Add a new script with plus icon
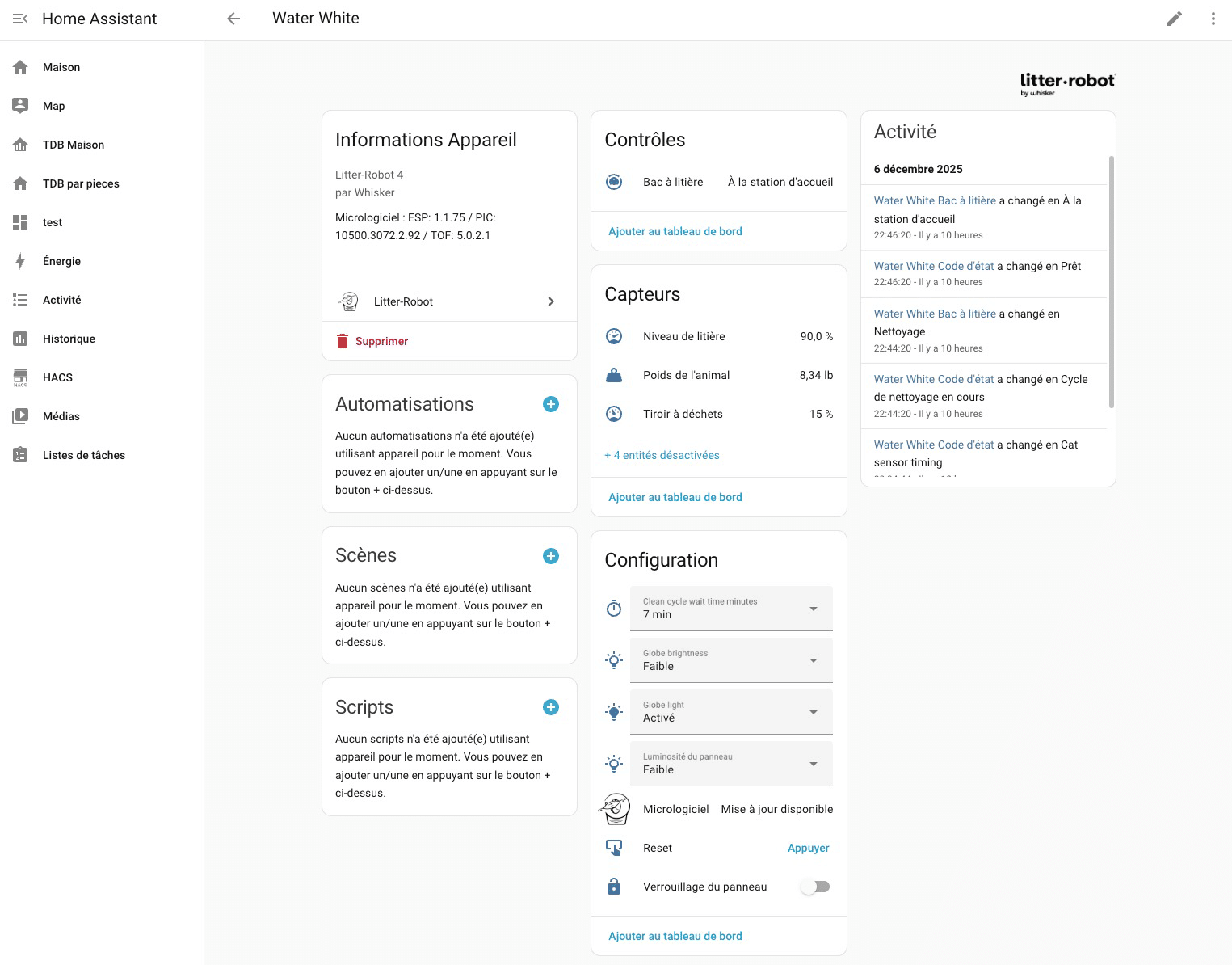The image size is (1232, 965). [x=551, y=707]
